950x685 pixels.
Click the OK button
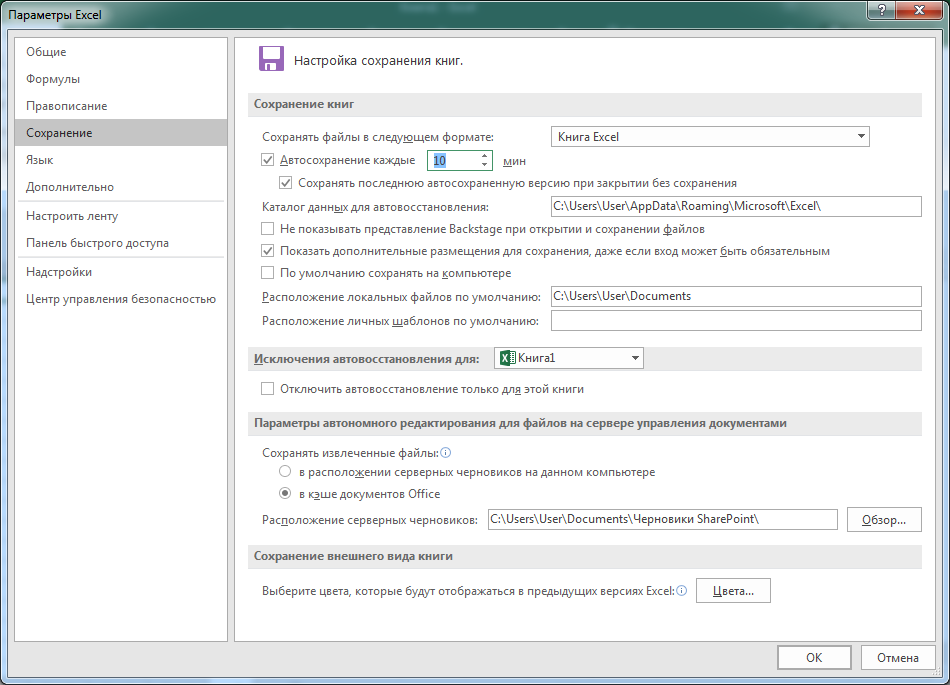click(x=814, y=658)
